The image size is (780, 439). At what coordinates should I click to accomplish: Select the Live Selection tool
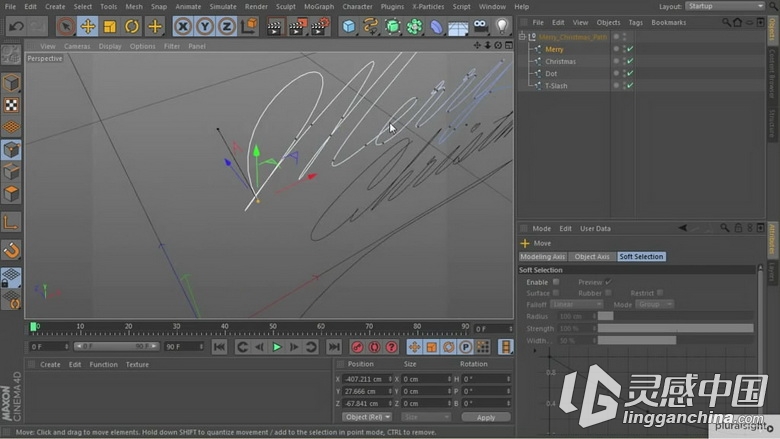coord(66,26)
